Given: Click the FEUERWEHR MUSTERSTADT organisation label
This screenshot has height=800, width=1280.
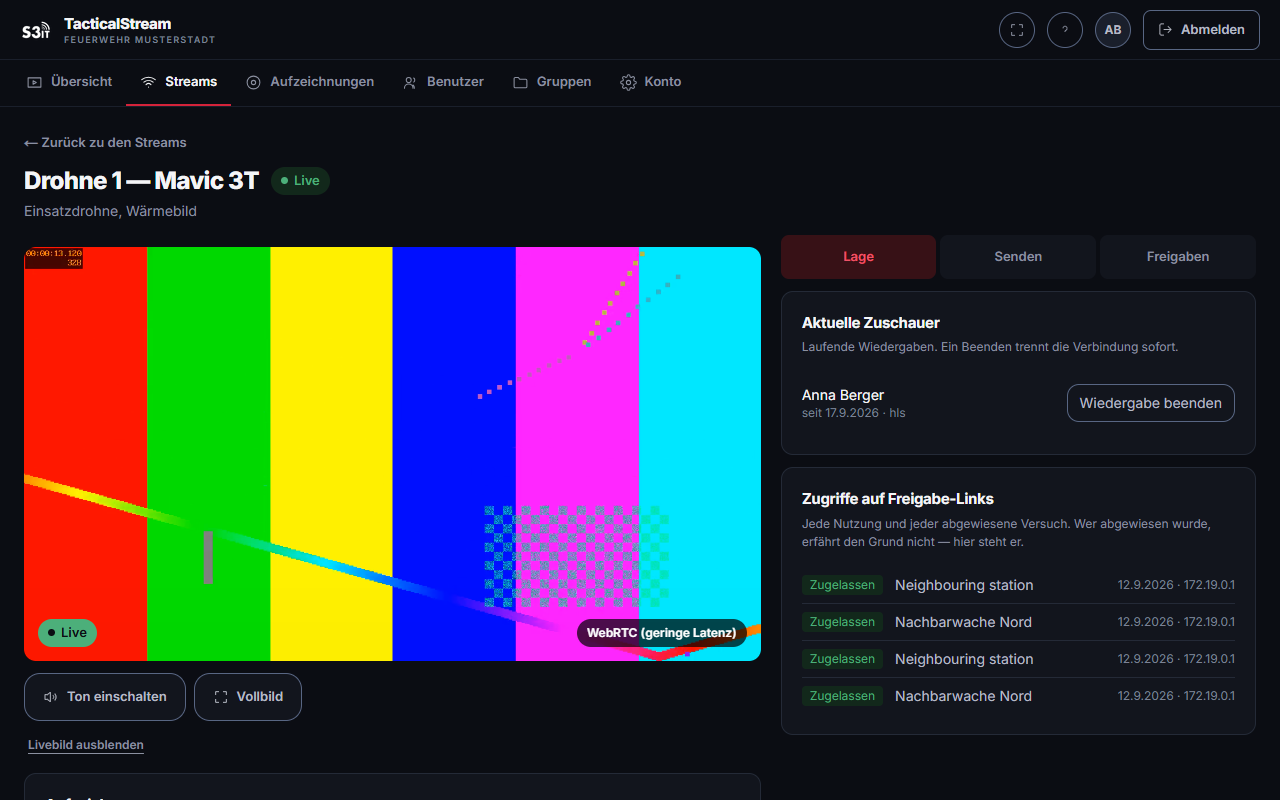Looking at the screenshot, I should pos(140,40).
